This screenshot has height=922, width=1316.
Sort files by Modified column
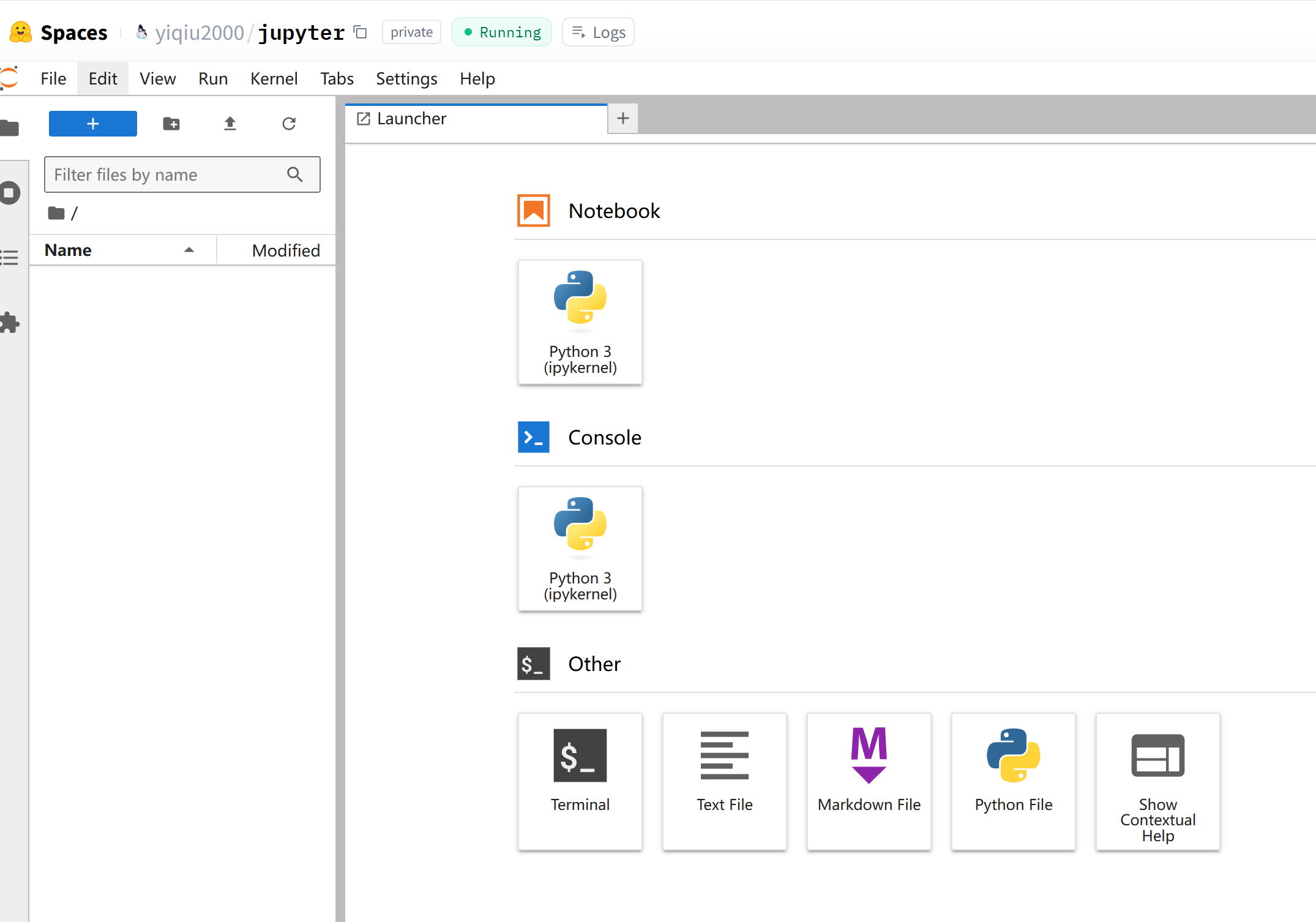(277, 250)
